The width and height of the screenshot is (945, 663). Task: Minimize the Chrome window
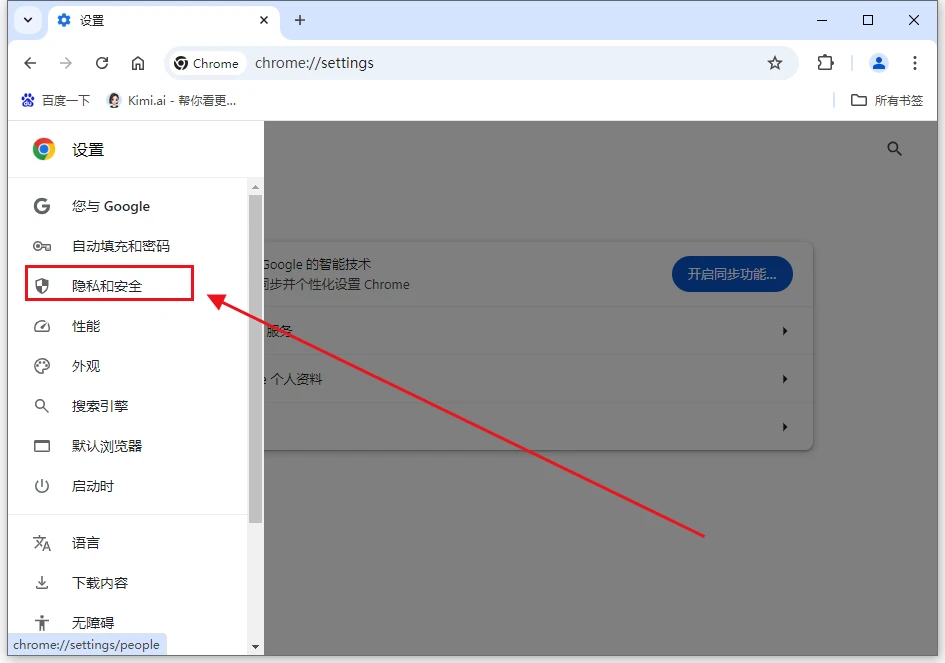click(x=821, y=20)
